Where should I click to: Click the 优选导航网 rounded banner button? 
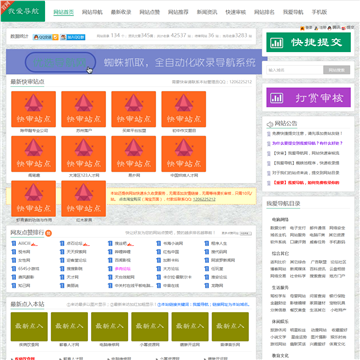[60, 62]
